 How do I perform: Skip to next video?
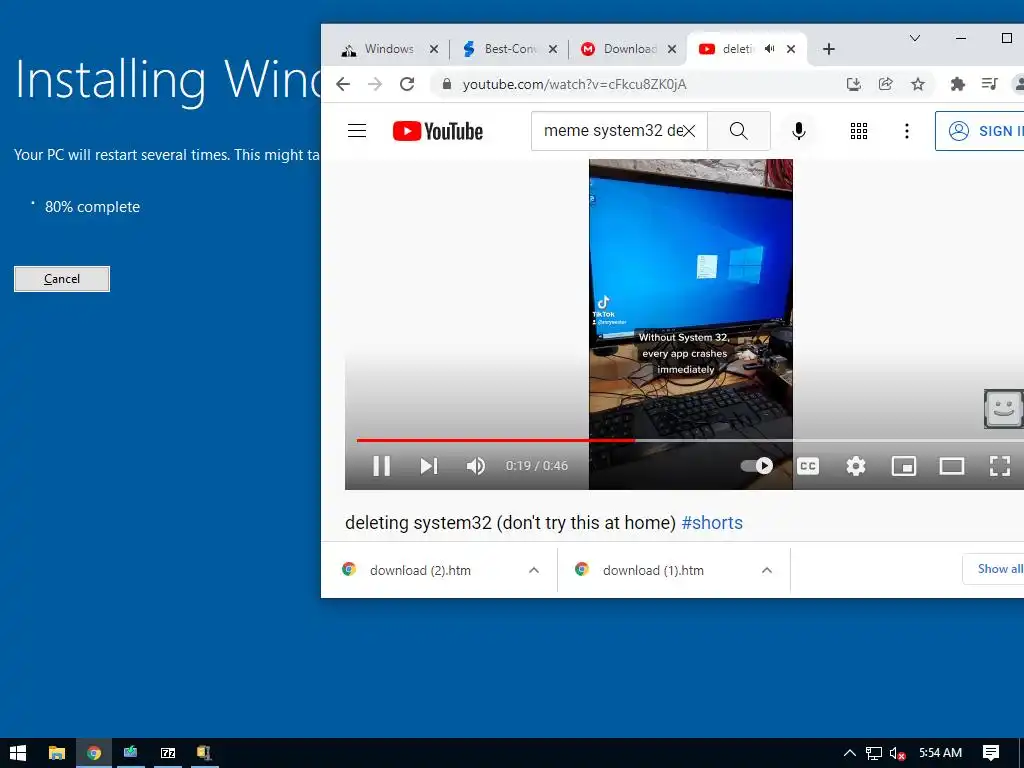pos(428,466)
